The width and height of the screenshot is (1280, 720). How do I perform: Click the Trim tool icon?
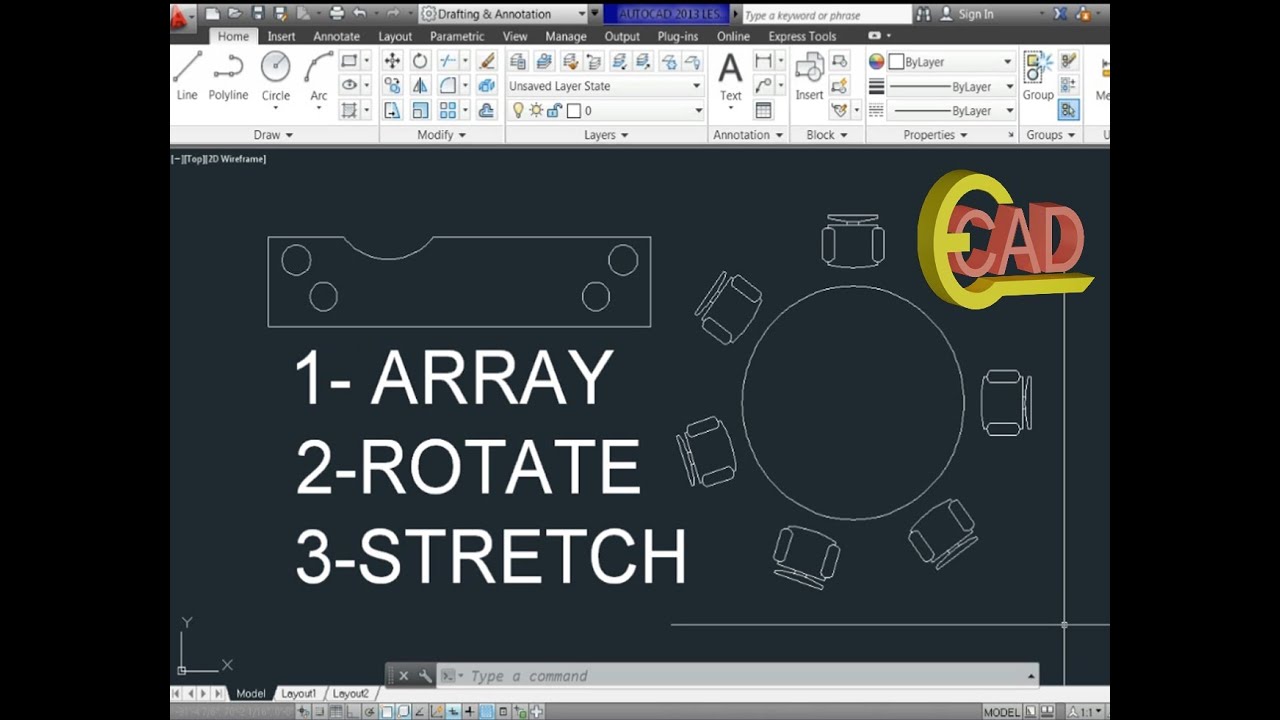[448, 61]
